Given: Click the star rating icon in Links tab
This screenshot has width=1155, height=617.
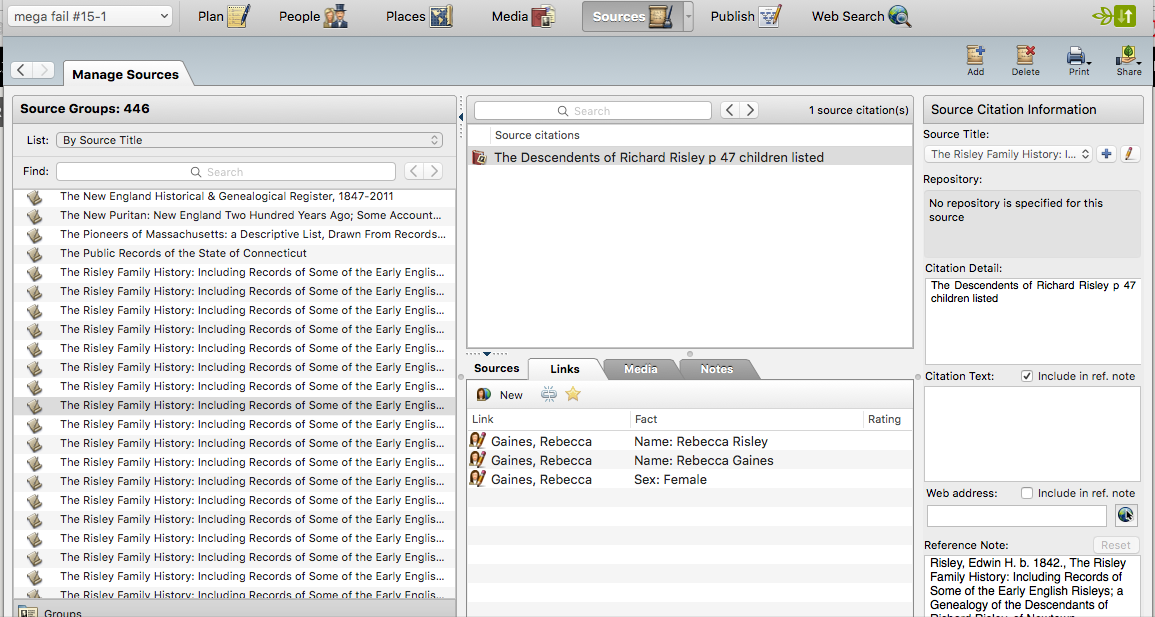Looking at the screenshot, I should [x=572, y=394].
